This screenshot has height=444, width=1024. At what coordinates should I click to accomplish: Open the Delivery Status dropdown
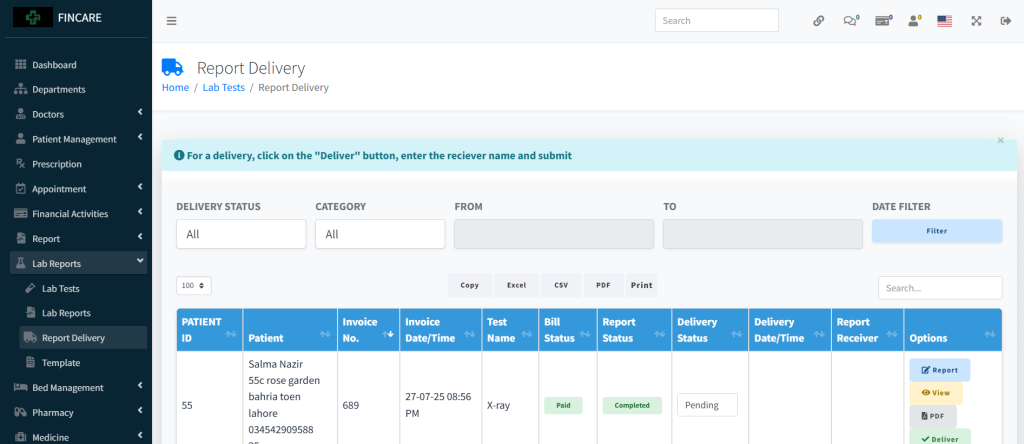(241, 234)
